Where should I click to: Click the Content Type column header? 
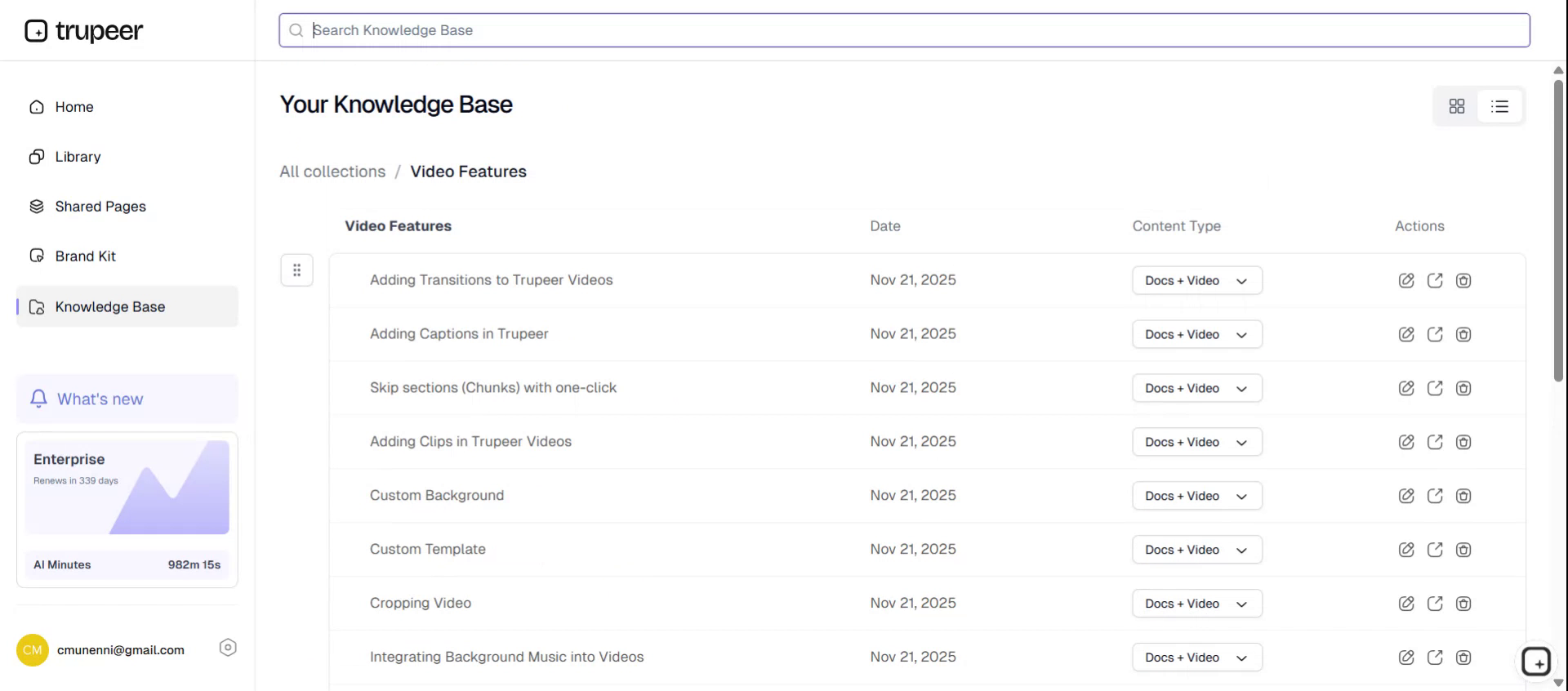1176,226
